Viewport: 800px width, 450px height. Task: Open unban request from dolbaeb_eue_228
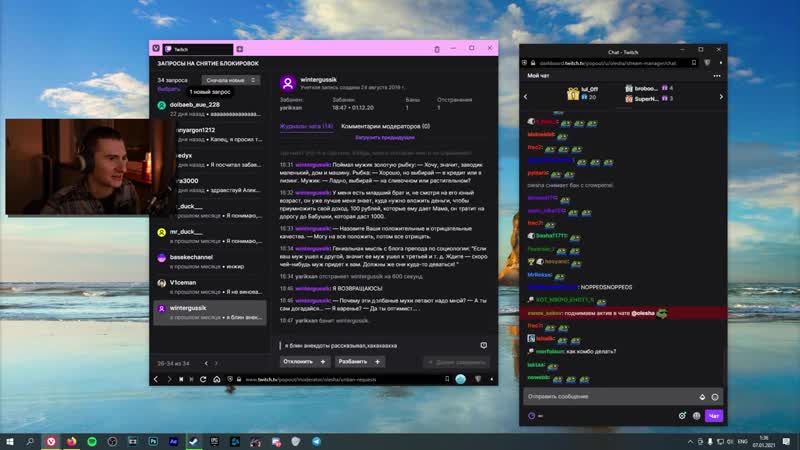point(210,109)
